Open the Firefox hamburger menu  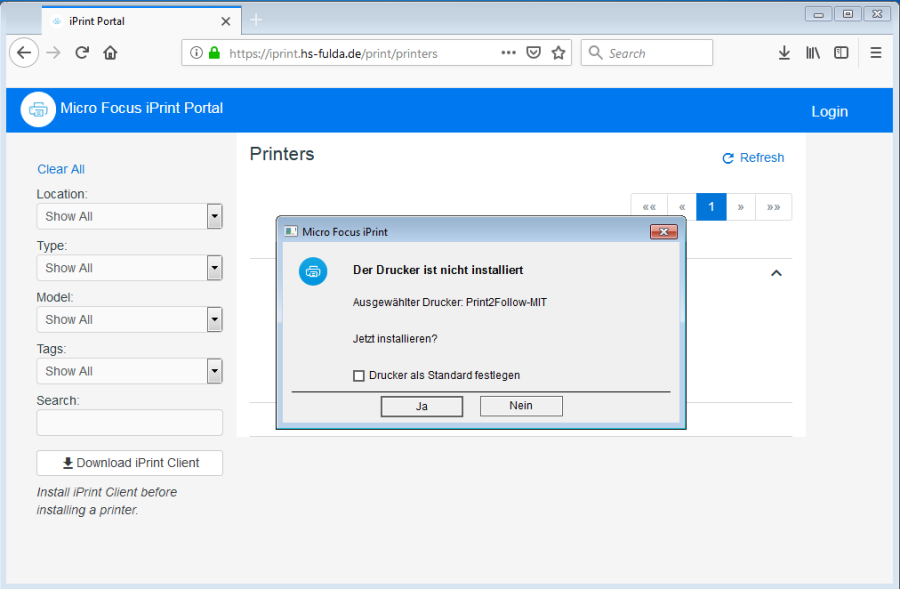click(x=875, y=52)
